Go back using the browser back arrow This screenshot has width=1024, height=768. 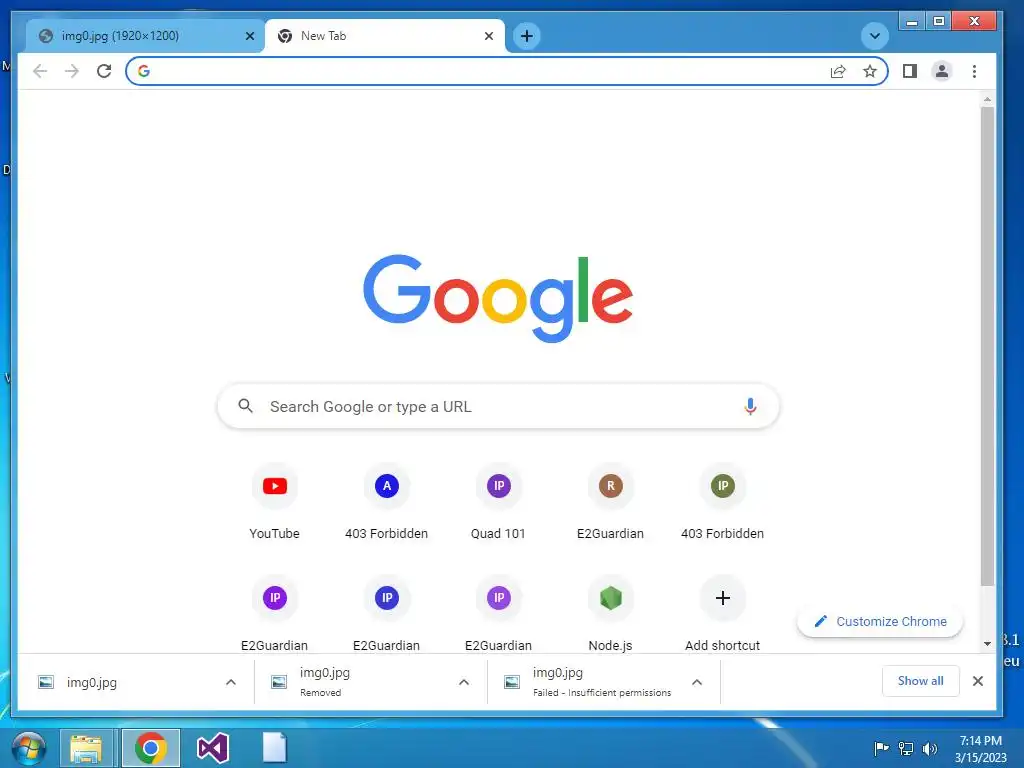(40, 71)
